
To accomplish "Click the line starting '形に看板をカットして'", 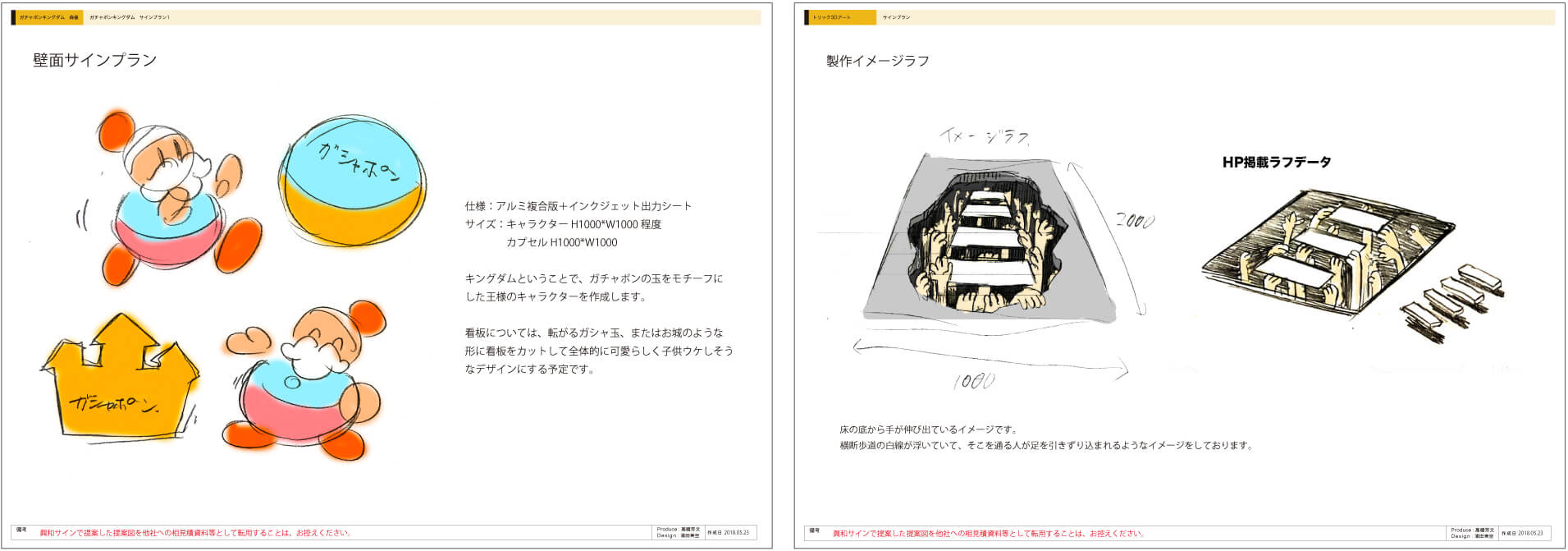I will [599, 351].
